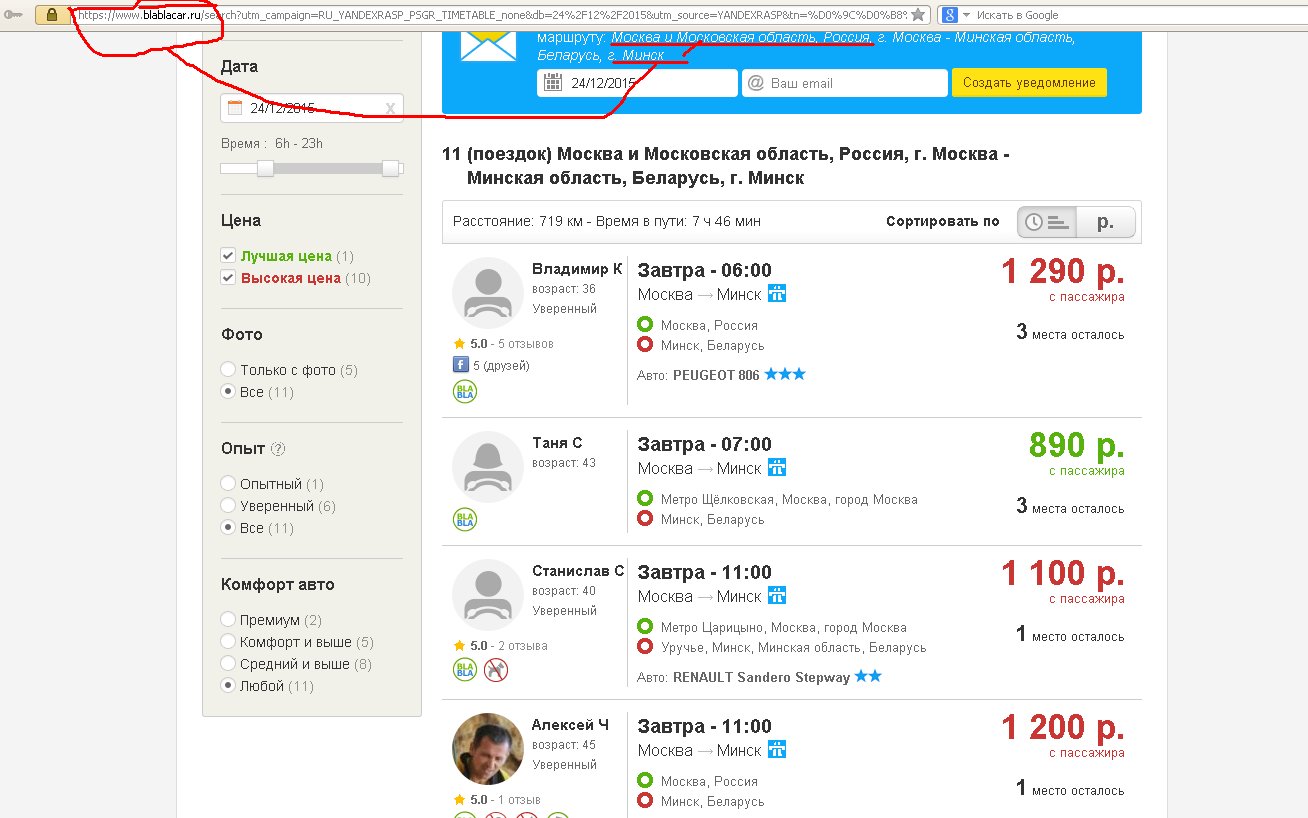Viewport: 1308px width, 818px height.
Task: Click Таня С driver avatar
Action: [x=488, y=467]
